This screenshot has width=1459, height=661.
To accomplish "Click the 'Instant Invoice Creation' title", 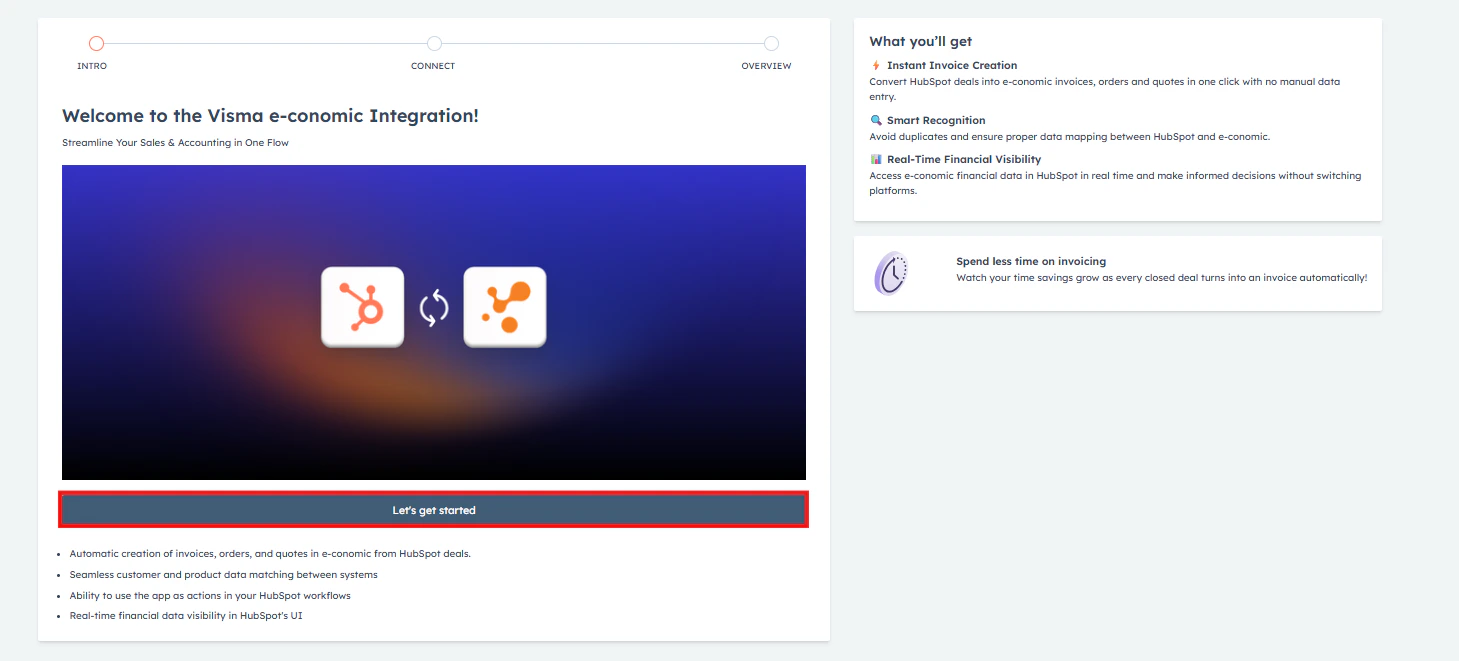I will coord(952,65).
